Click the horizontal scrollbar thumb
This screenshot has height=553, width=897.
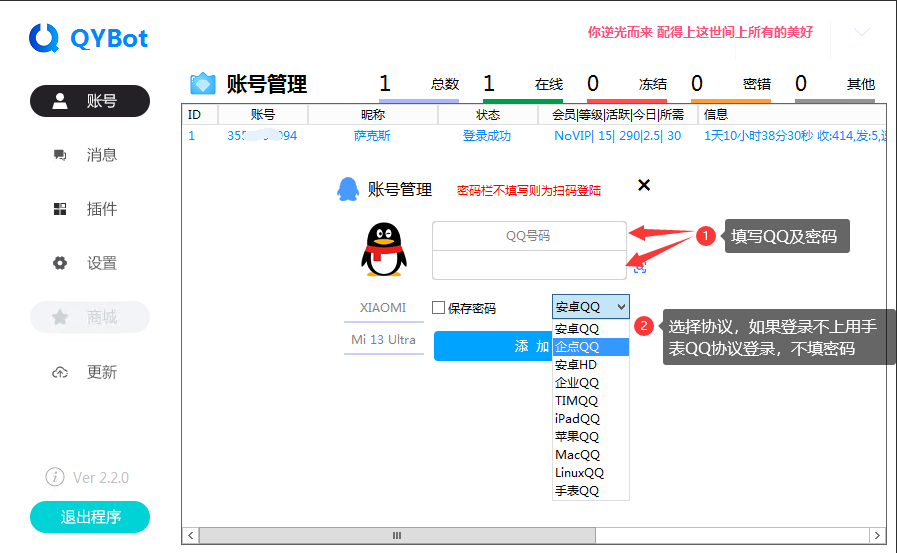397,536
